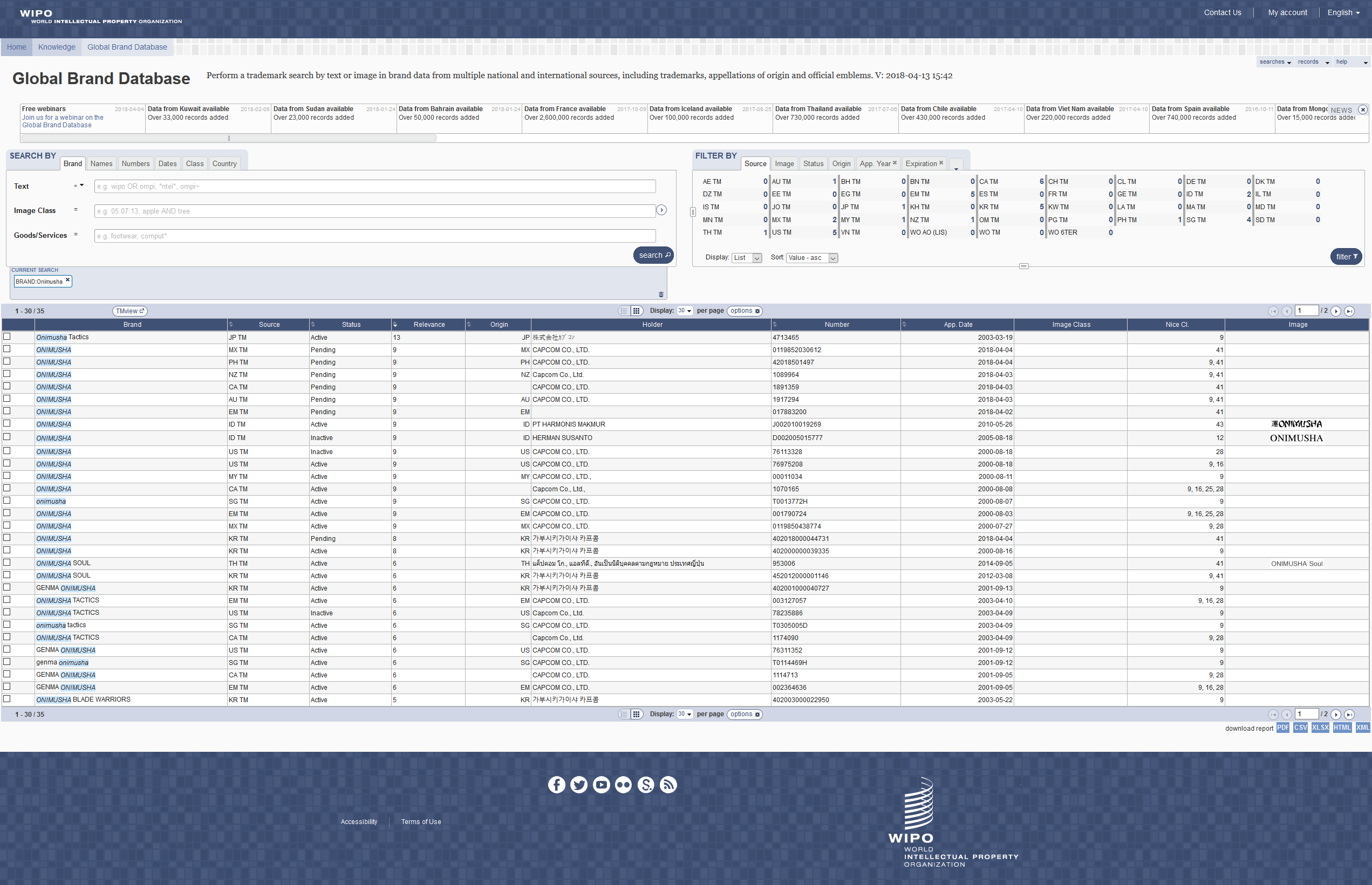The image size is (1372, 885).
Task: Open the English language dropdown
Action: click(x=1343, y=12)
